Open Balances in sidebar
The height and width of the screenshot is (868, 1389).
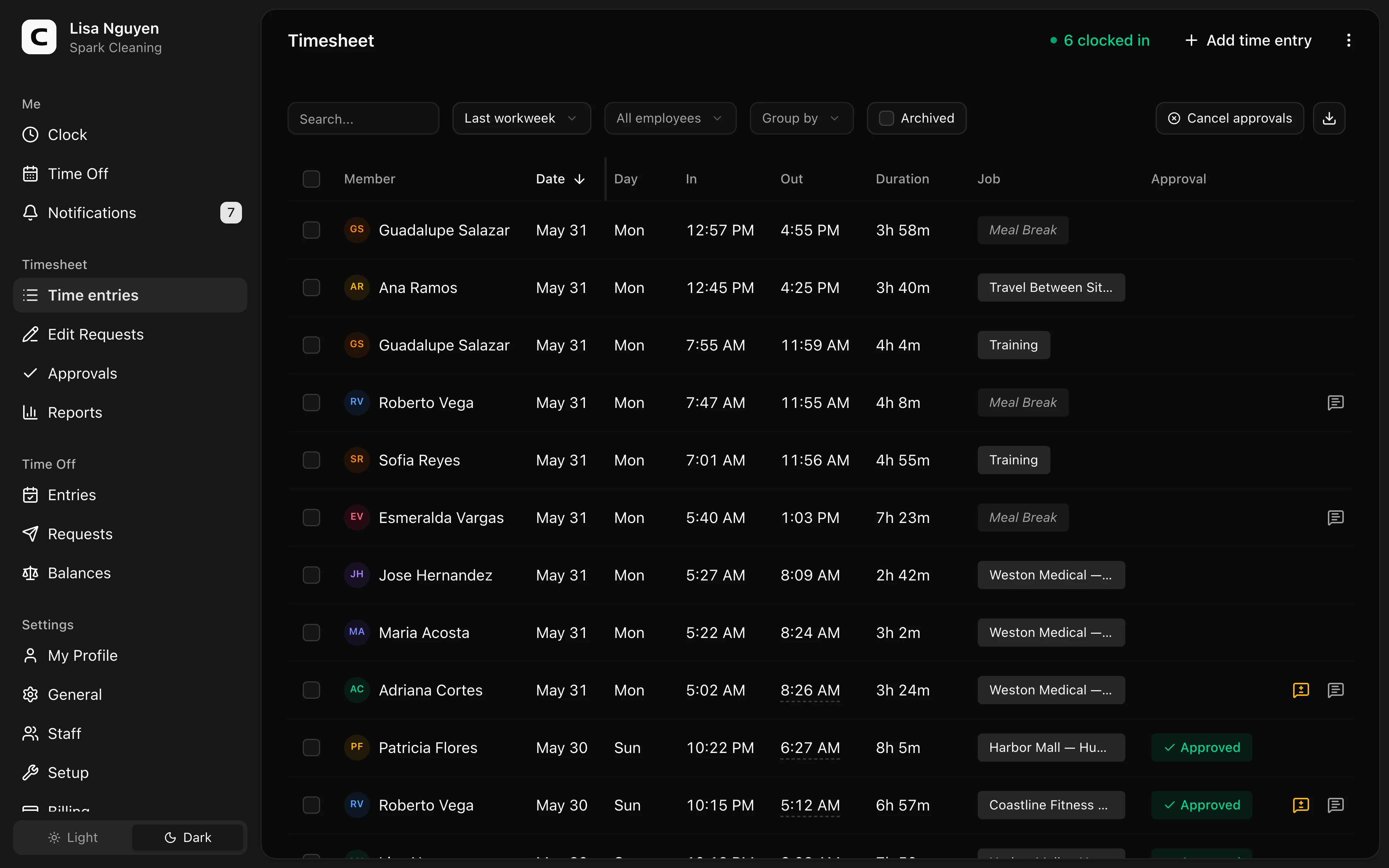pyautogui.click(x=130, y=573)
